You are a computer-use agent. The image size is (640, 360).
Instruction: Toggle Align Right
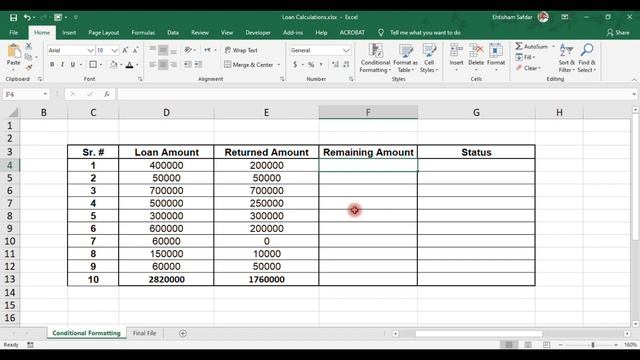pos(173,64)
